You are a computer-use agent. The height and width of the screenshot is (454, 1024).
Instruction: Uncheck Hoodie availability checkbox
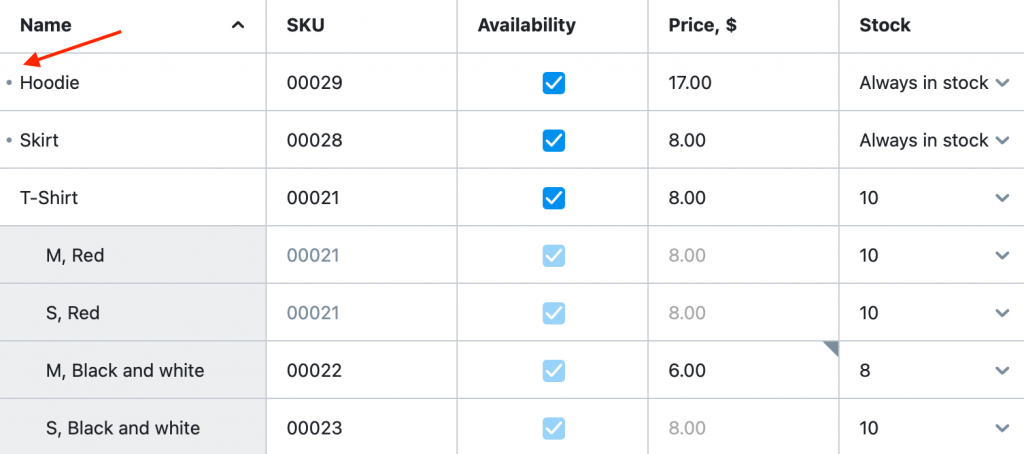click(553, 83)
